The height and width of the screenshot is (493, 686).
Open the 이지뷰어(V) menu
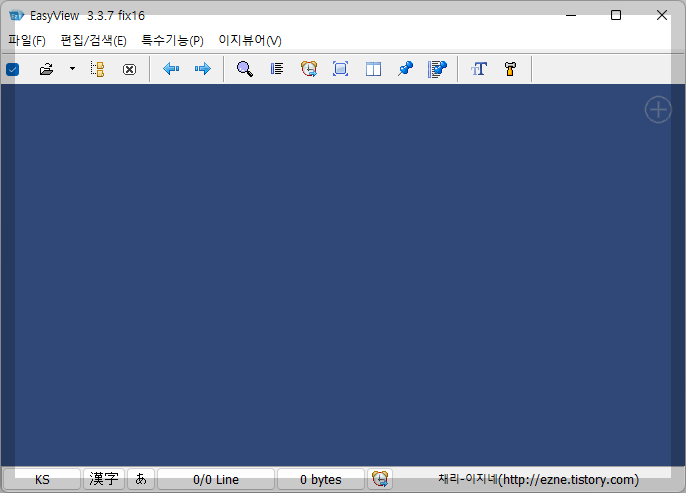[x=250, y=41]
